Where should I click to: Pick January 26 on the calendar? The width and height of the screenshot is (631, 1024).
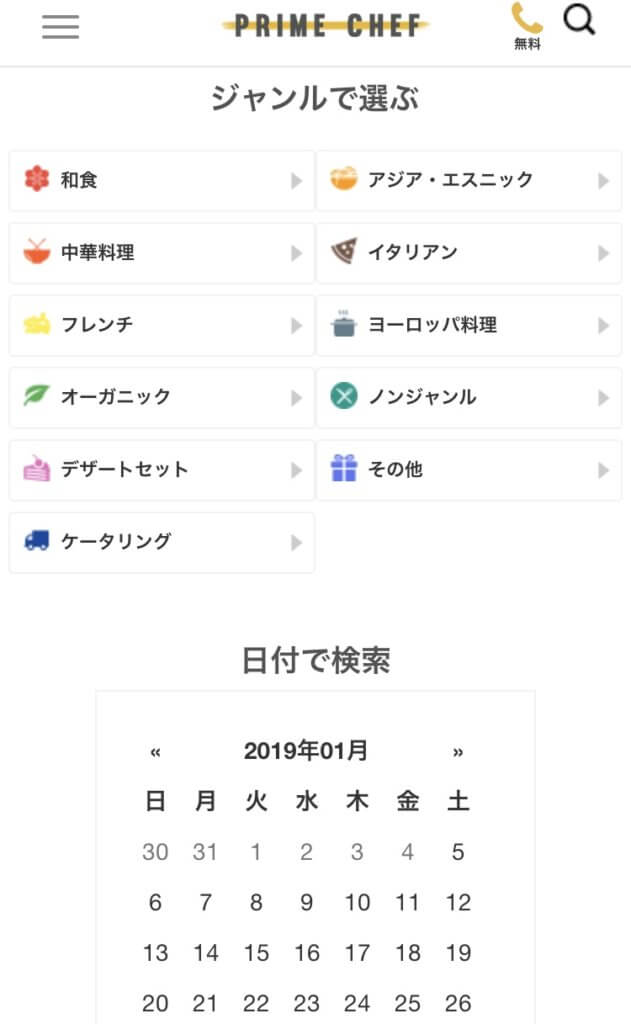(458, 1003)
